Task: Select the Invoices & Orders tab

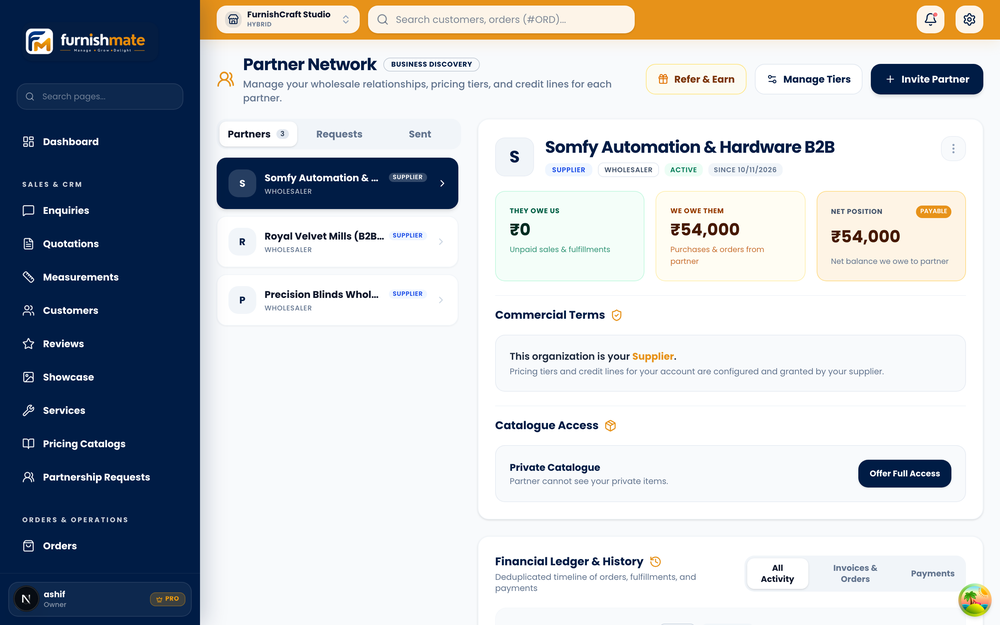Action: click(x=855, y=573)
